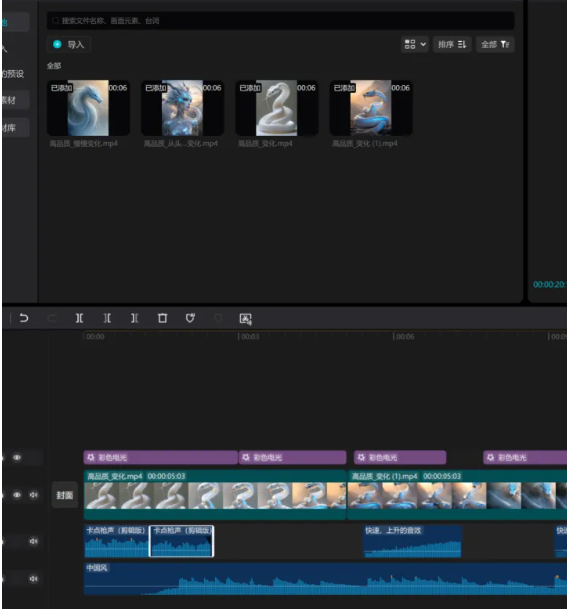The width and height of the screenshot is (567, 609).
Task: Open the 排序 sort options
Action: [452, 44]
